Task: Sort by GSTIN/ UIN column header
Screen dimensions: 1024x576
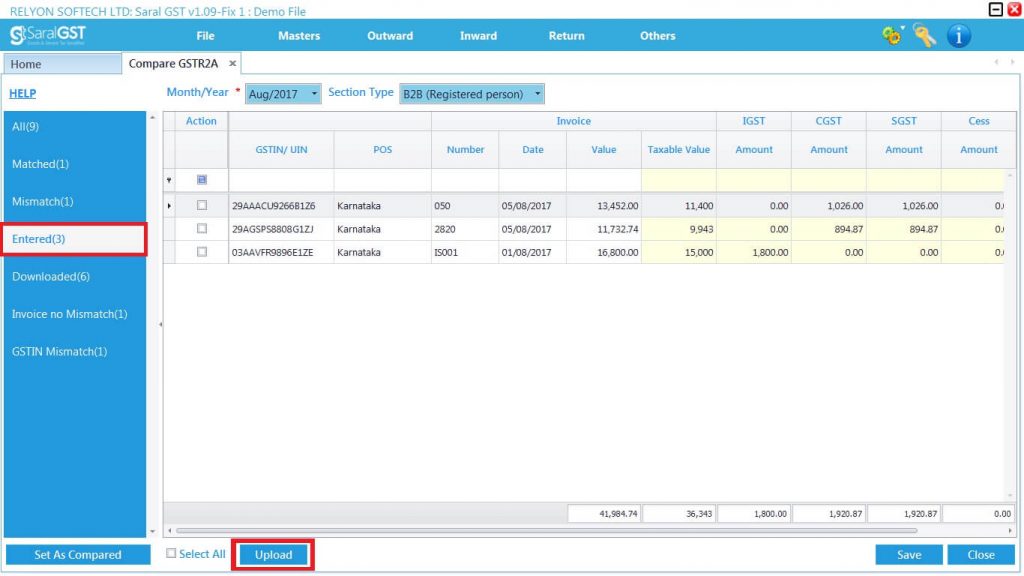Action: point(281,150)
